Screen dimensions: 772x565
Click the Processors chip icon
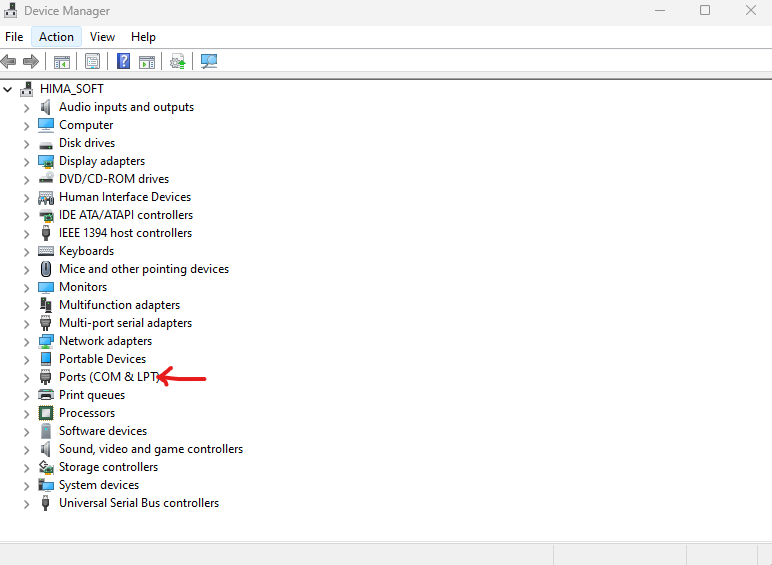click(x=46, y=413)
